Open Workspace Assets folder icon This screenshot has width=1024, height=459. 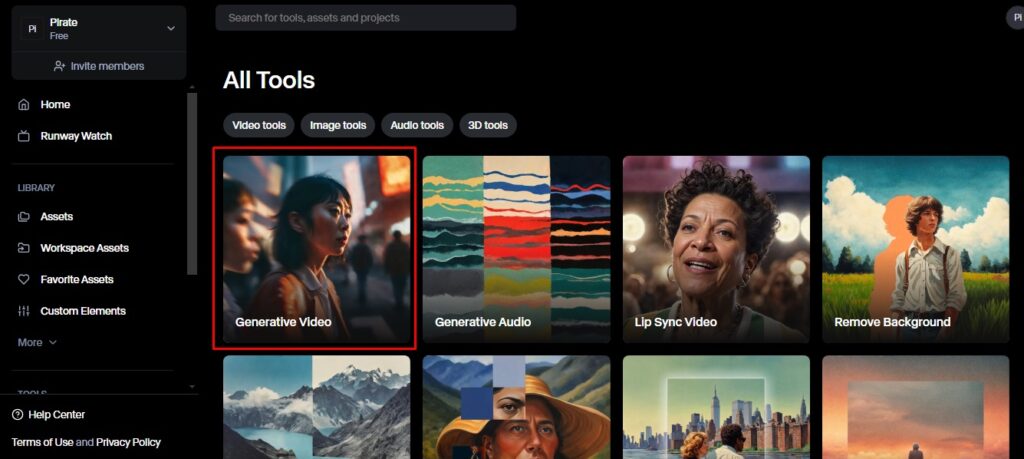[x=24, y=248]
